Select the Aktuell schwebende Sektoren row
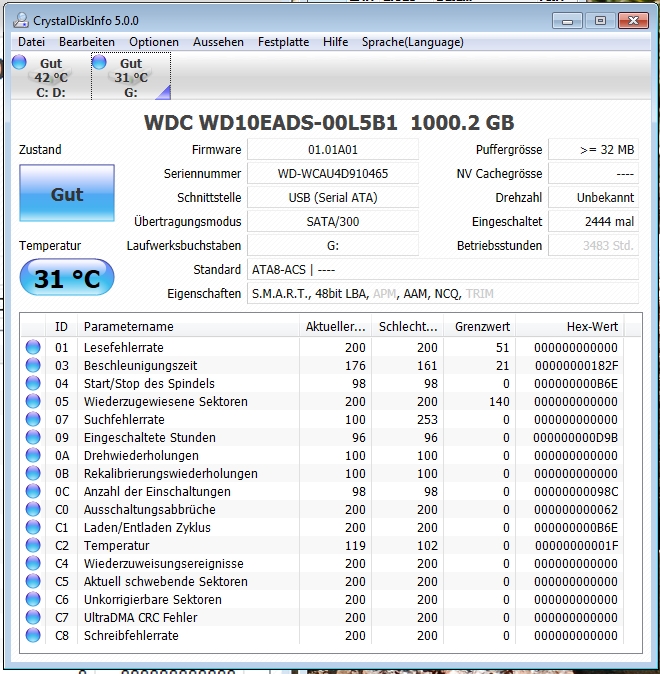 (x=331, y=581)
